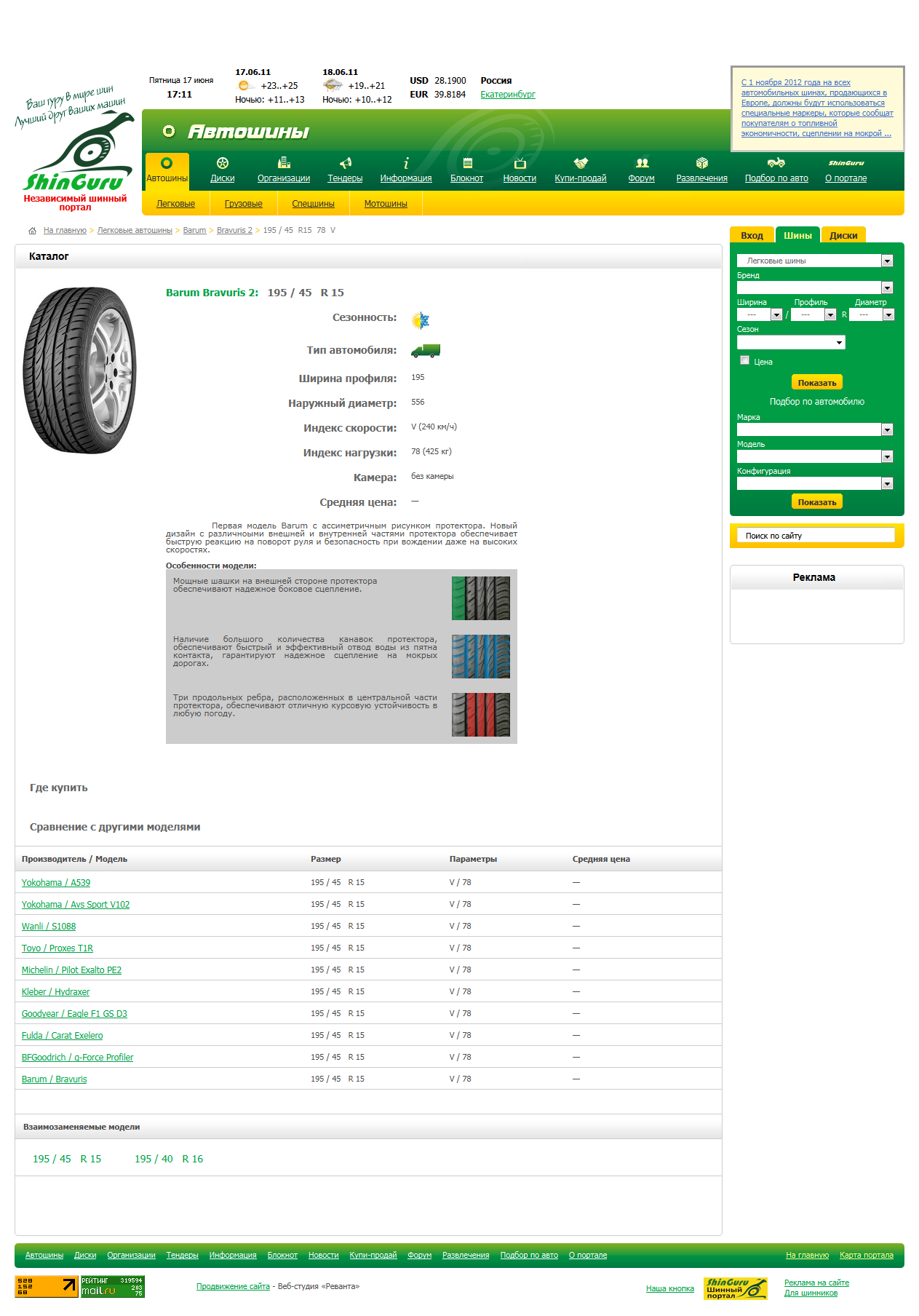Open the Бренд dropdown
This screenshot has width=919, height=1316.
[x=815, y=288]
